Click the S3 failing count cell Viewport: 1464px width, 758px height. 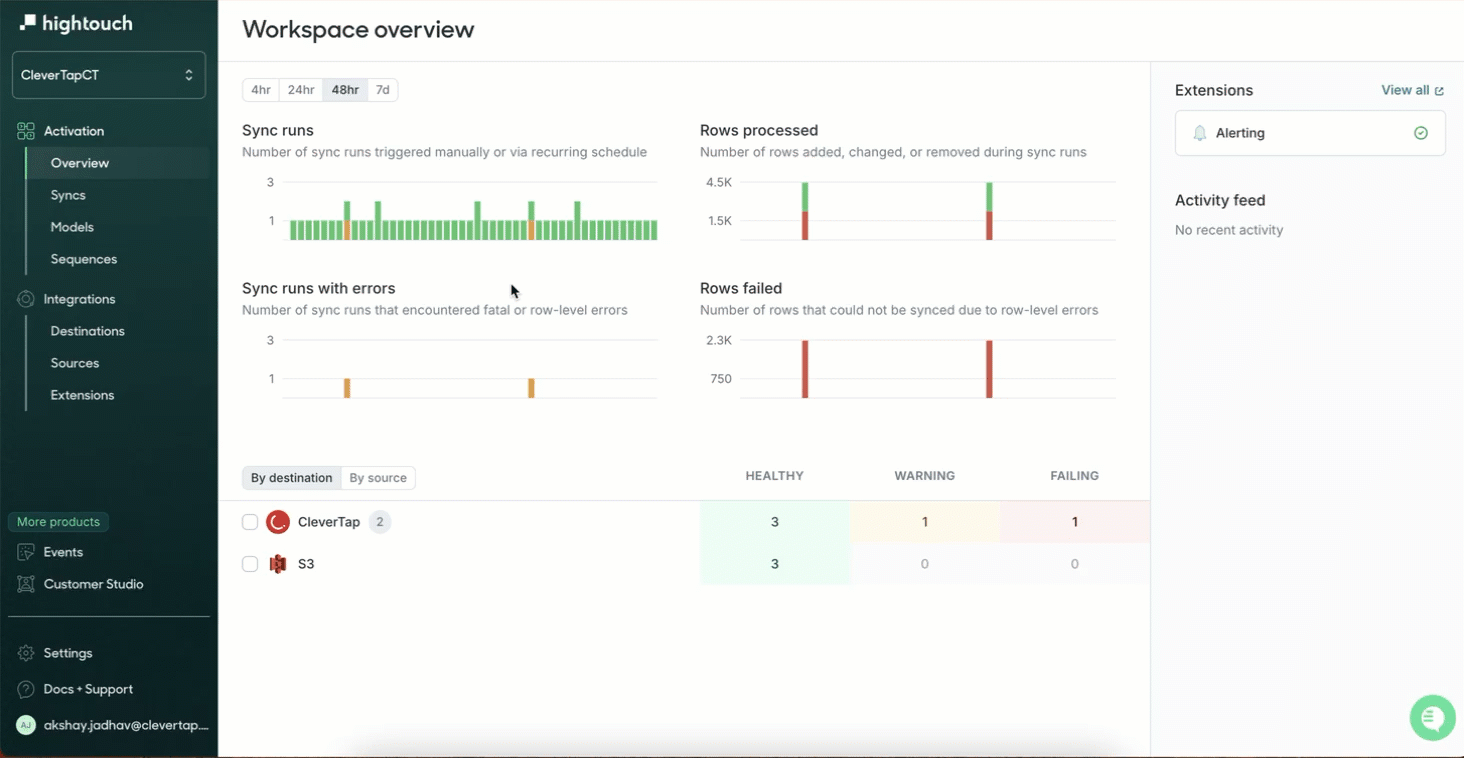tap(1075, 564)
